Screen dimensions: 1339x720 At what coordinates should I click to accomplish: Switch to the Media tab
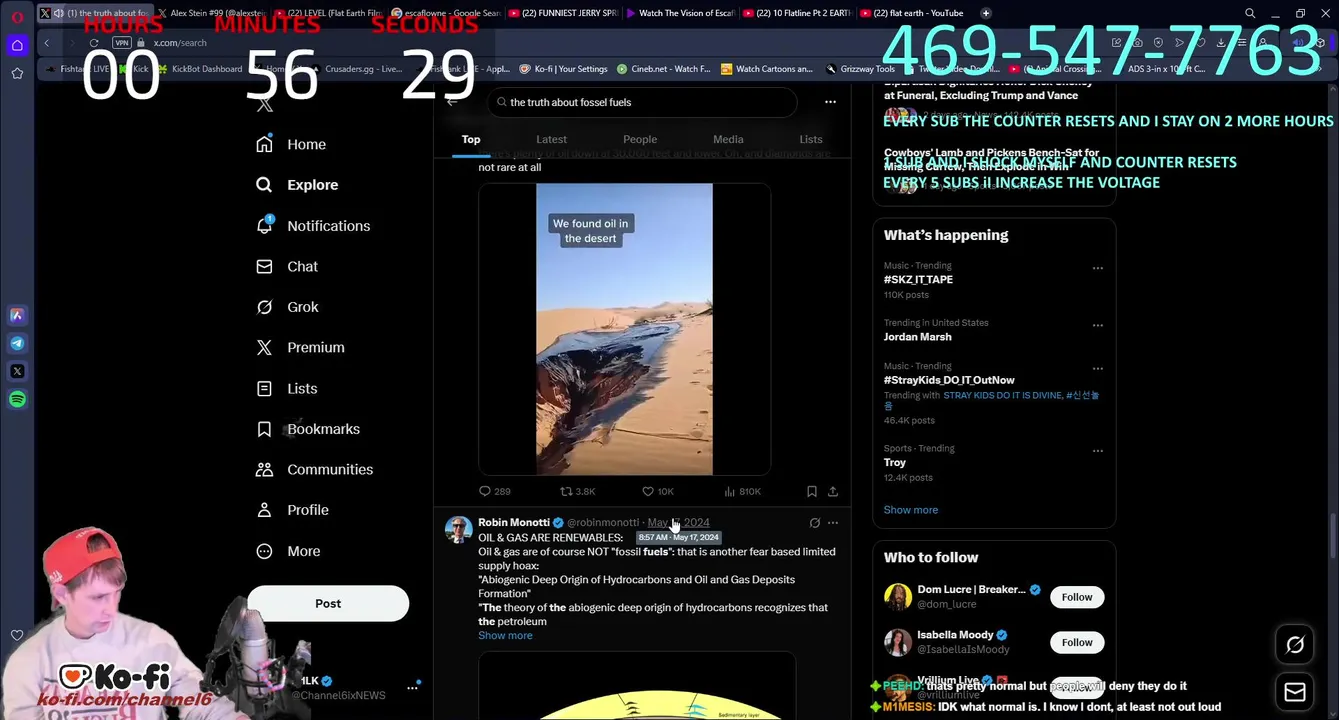click(728, 139)
